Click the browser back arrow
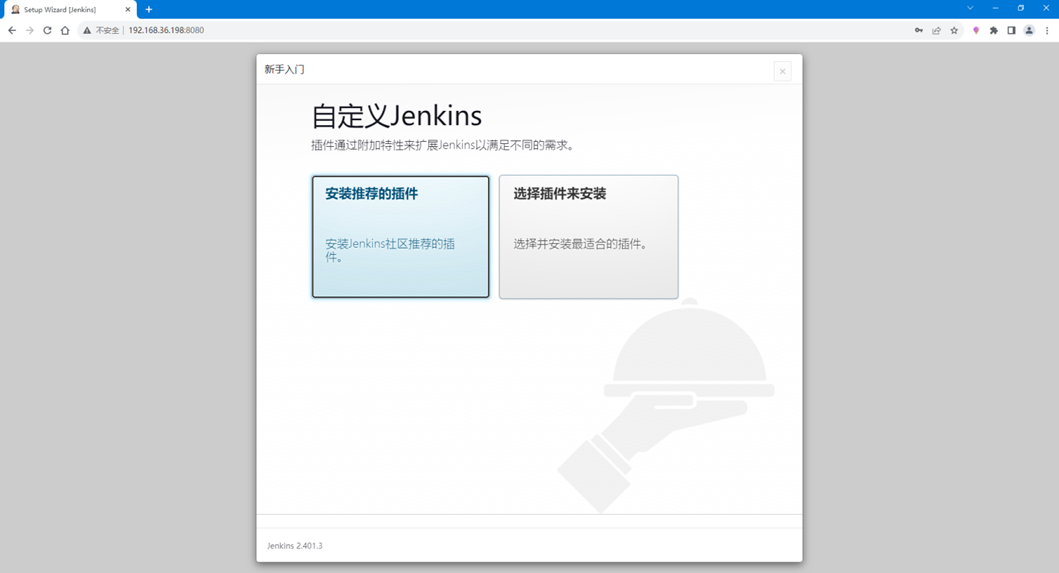1059x573 pixels. pos(12,30)
